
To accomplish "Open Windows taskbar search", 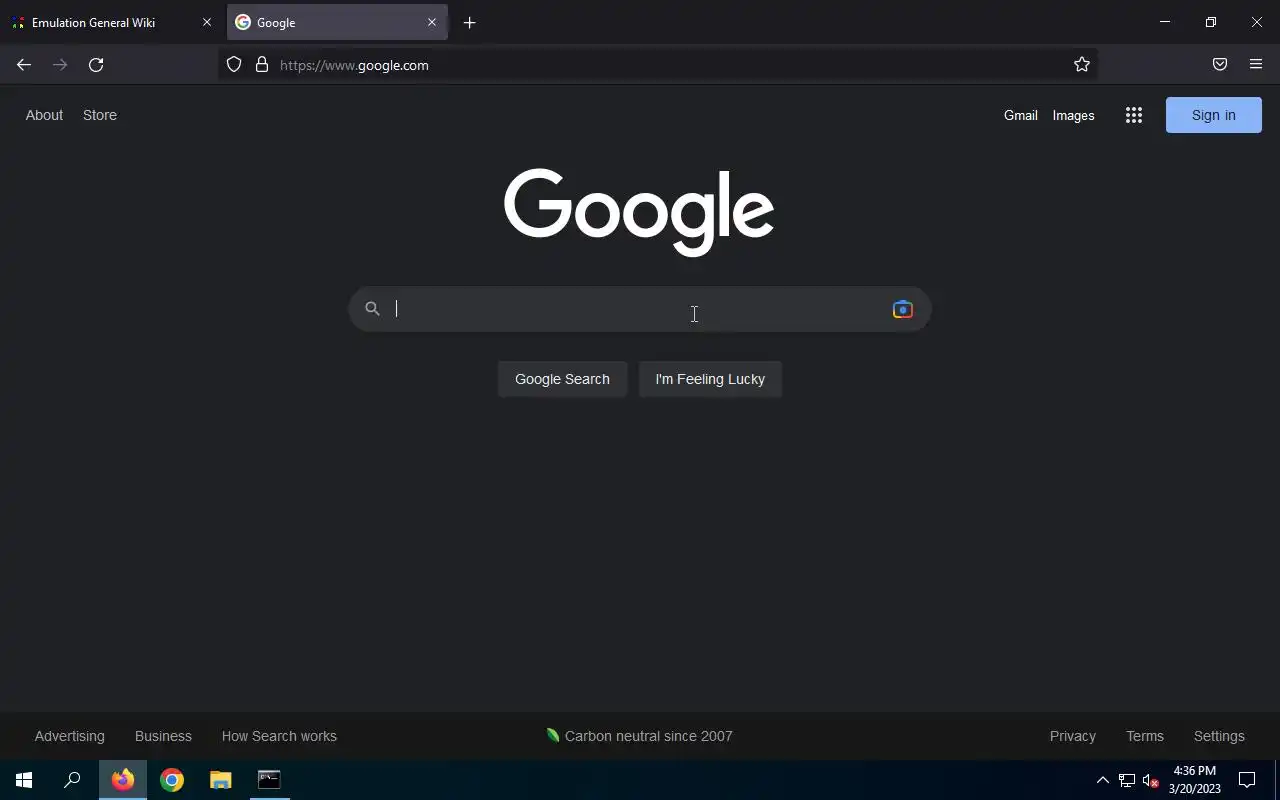I will (x=72, y=780).
